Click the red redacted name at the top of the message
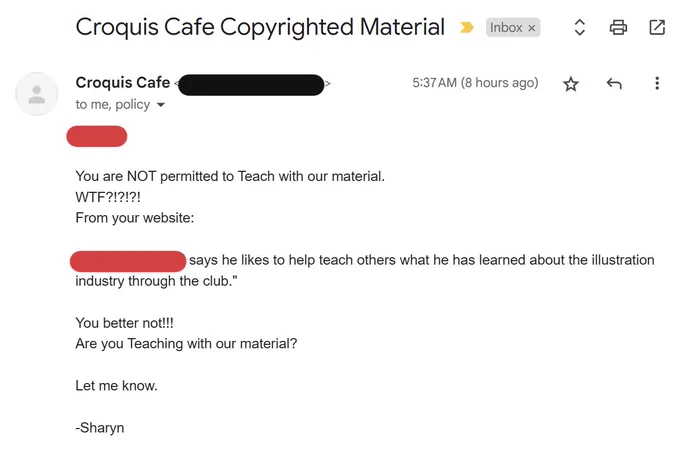680x453 pixels. click(97, 136)
